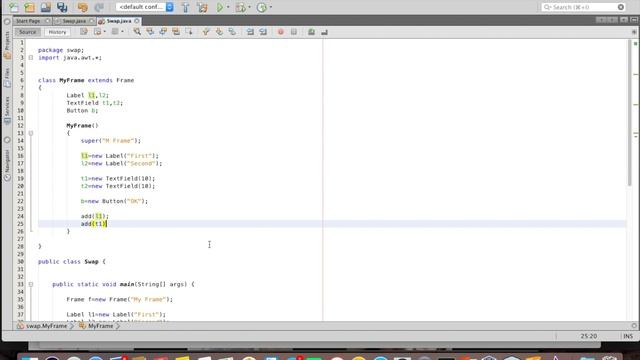Click the New File toolbar icon
Screen dimensions: 640x360
pyautogui.click(x=13, y=7)
